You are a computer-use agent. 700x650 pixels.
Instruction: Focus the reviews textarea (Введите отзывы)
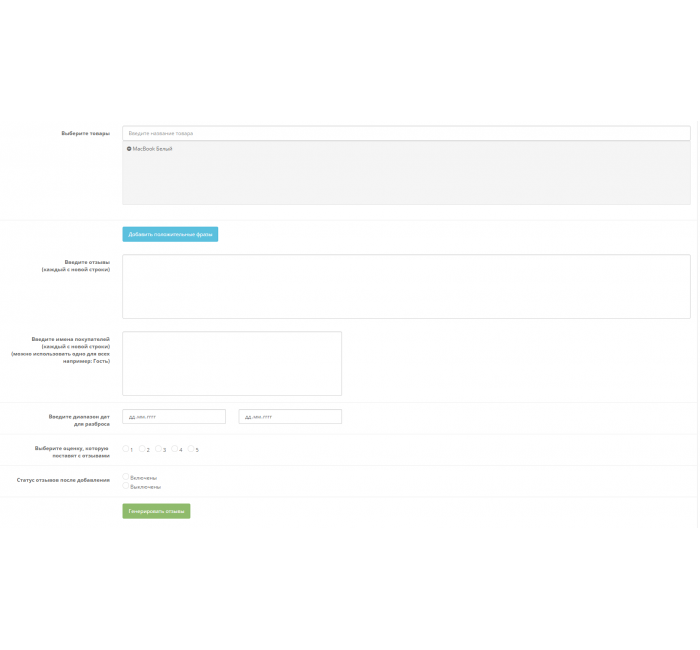406,287
